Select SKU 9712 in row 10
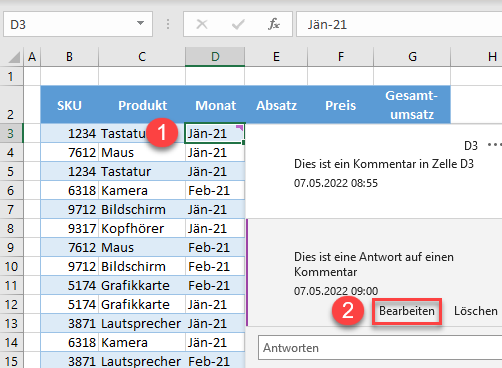 (69, 266)
